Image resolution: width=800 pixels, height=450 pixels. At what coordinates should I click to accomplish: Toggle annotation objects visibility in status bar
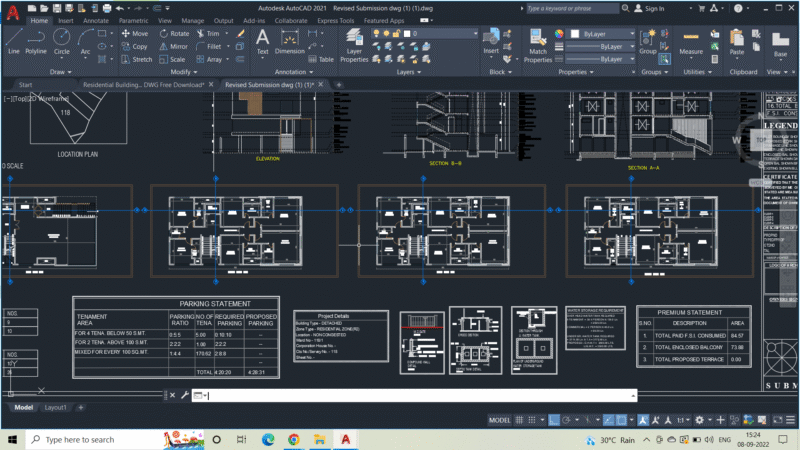click(643, 420)
